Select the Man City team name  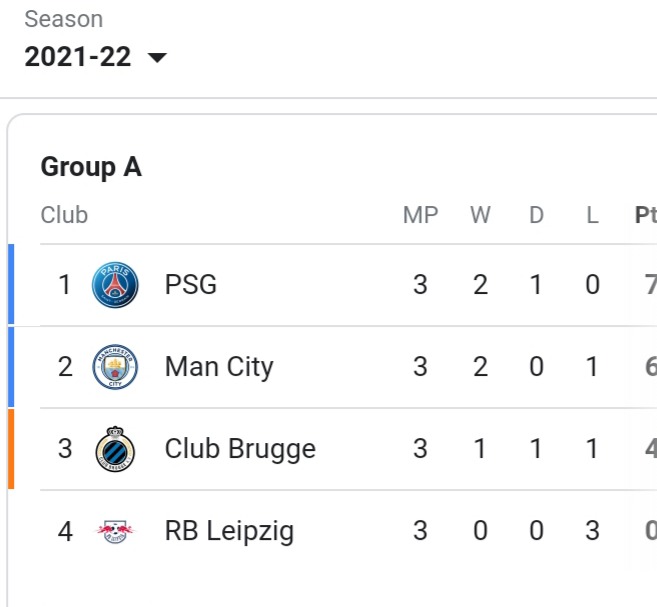pos(219,367)
